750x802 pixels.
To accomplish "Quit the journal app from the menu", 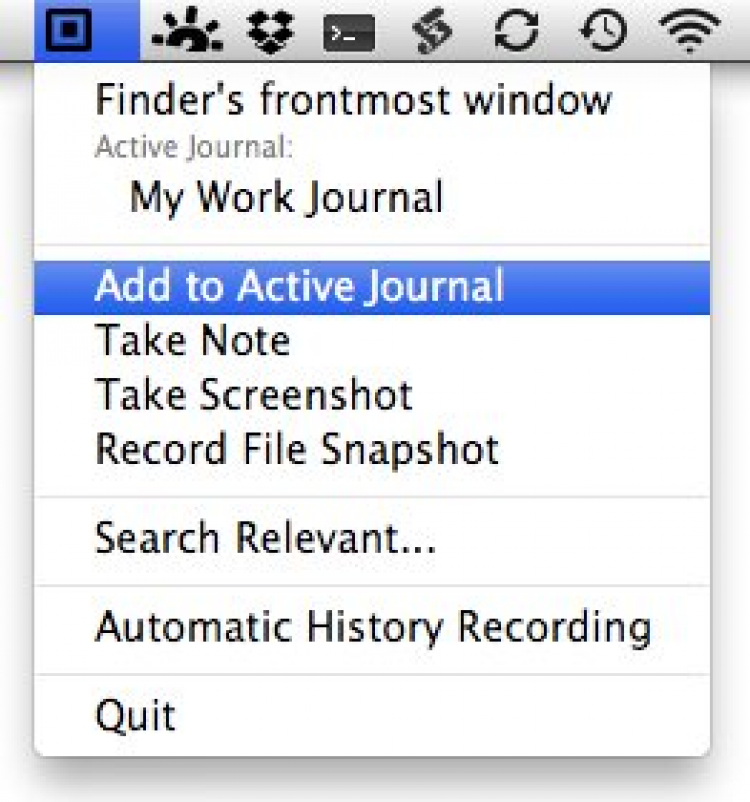I will [136, 715].
